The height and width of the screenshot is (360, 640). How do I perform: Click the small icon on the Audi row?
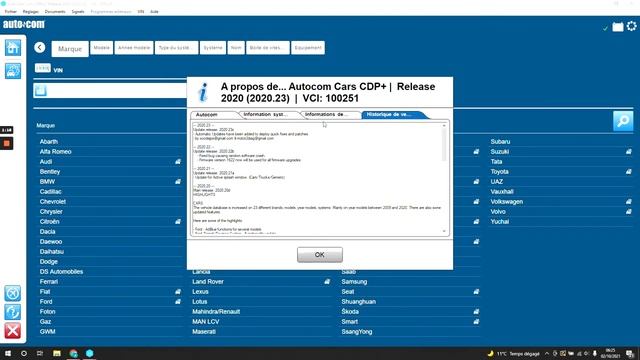pyautogui.click(x=178, y=162)
